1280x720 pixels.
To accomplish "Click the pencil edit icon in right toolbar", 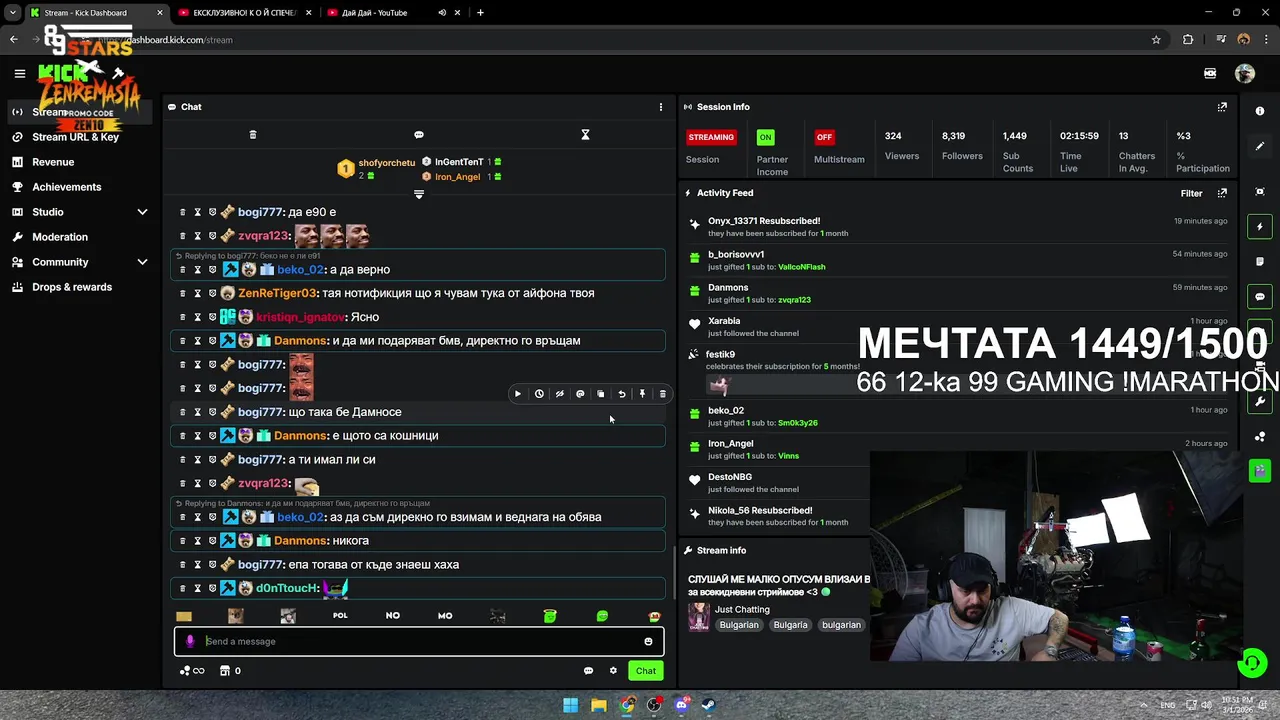I will (x=1260, y=146).
